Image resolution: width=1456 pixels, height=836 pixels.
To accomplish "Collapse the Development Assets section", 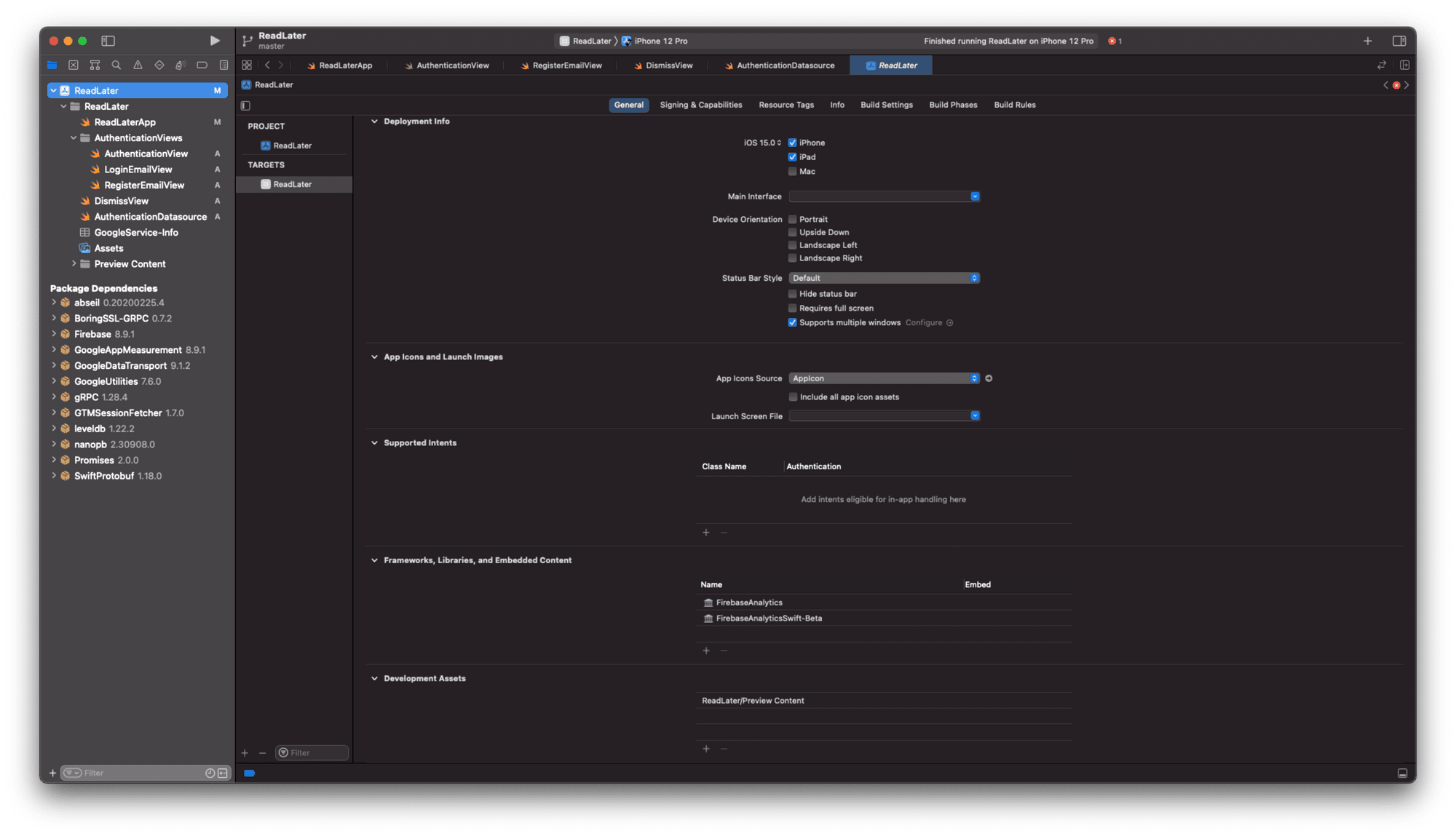I will pyautogui.click(x=375, y=679).
